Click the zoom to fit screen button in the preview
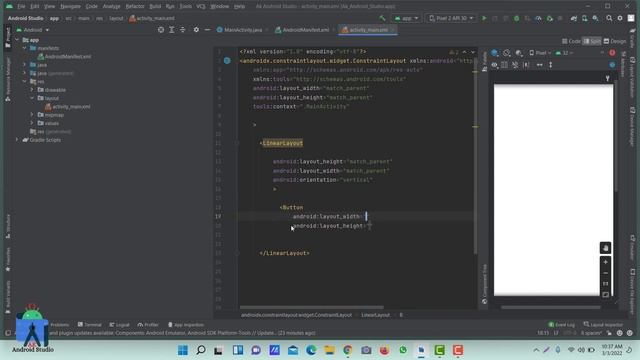Screen dimensions: 640x360 pyautogui.click(x=606, y=294)
